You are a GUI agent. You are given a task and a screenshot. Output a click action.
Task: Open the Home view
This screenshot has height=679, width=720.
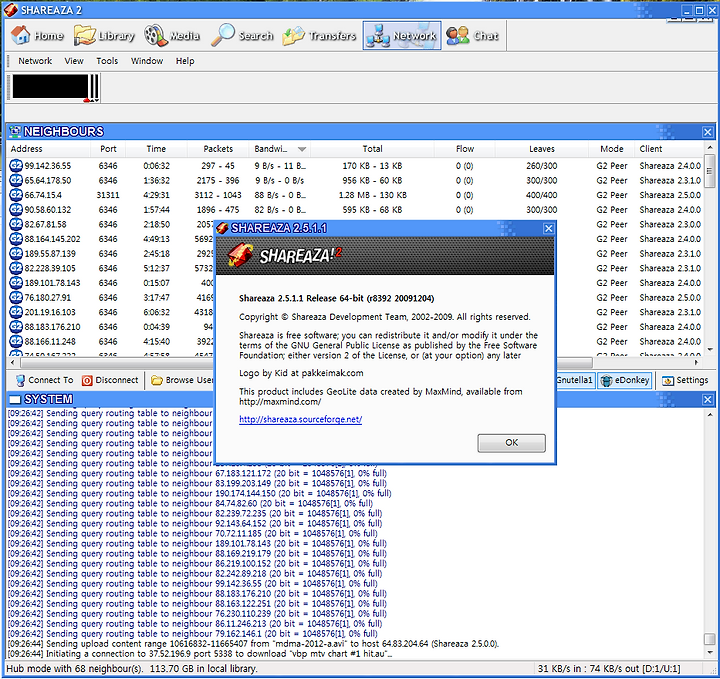click(x=37, y=35)
